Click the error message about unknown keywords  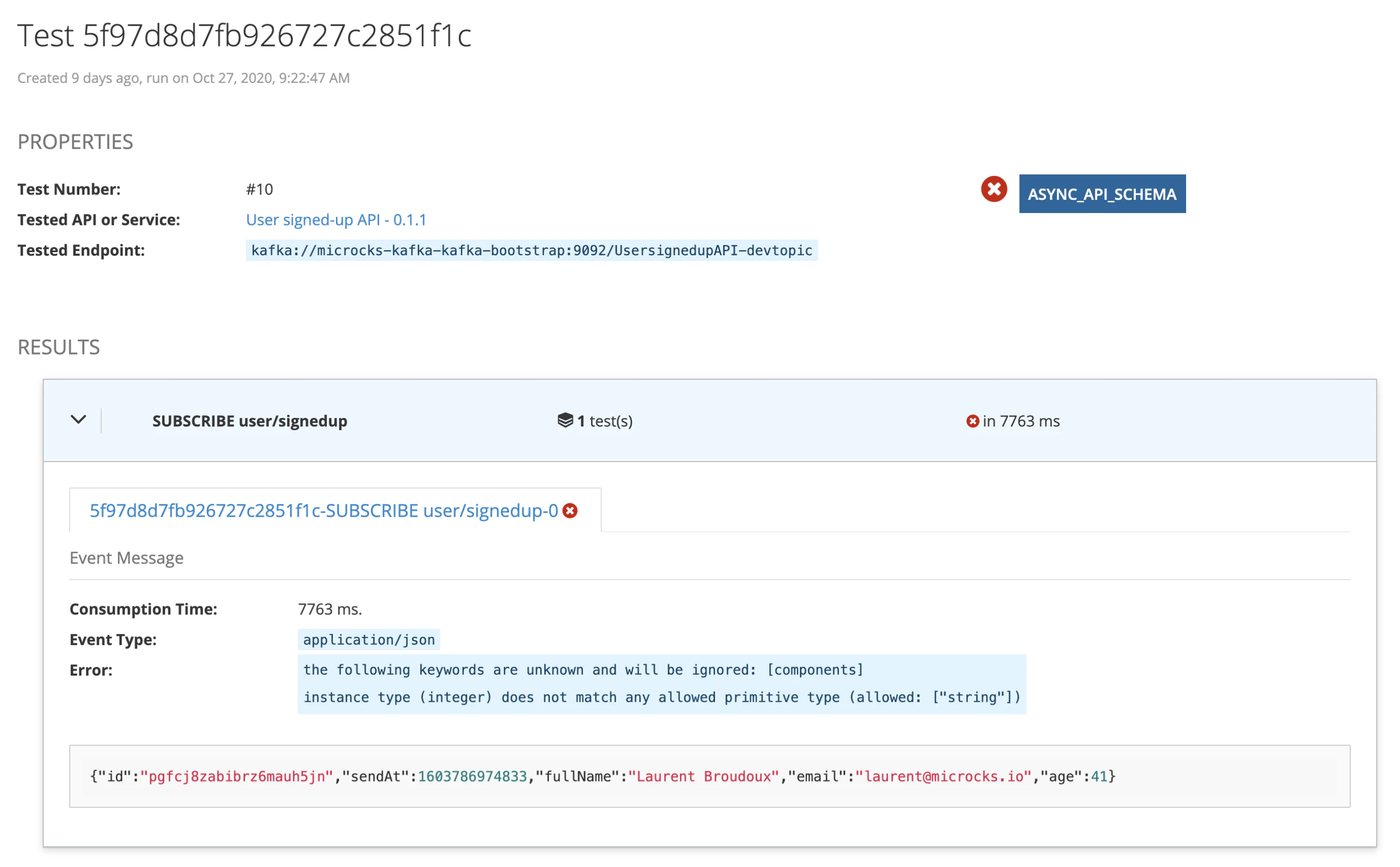pyautogui.click(x=583, y=670)
